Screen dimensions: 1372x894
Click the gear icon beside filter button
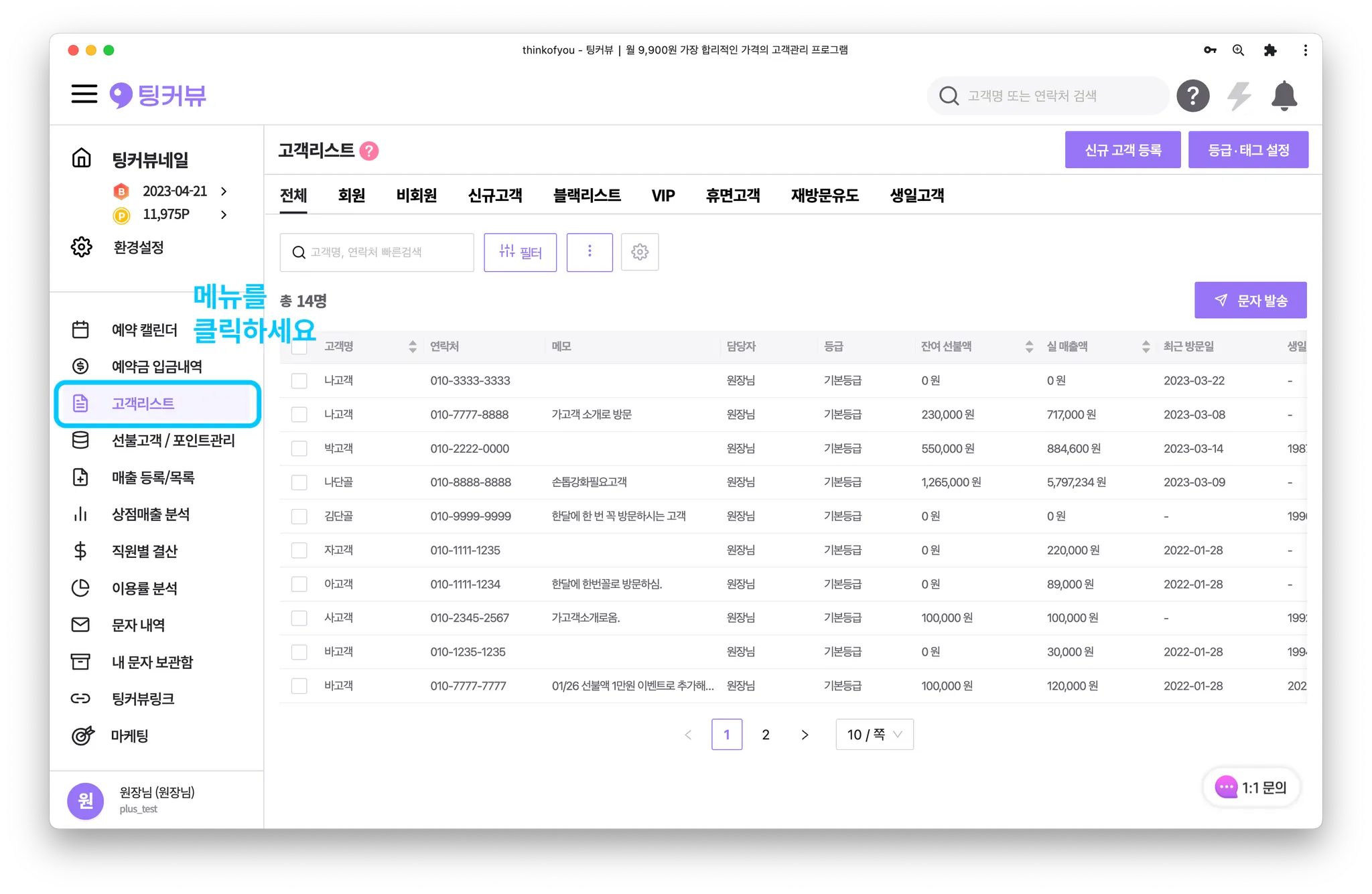pos(640,252)
